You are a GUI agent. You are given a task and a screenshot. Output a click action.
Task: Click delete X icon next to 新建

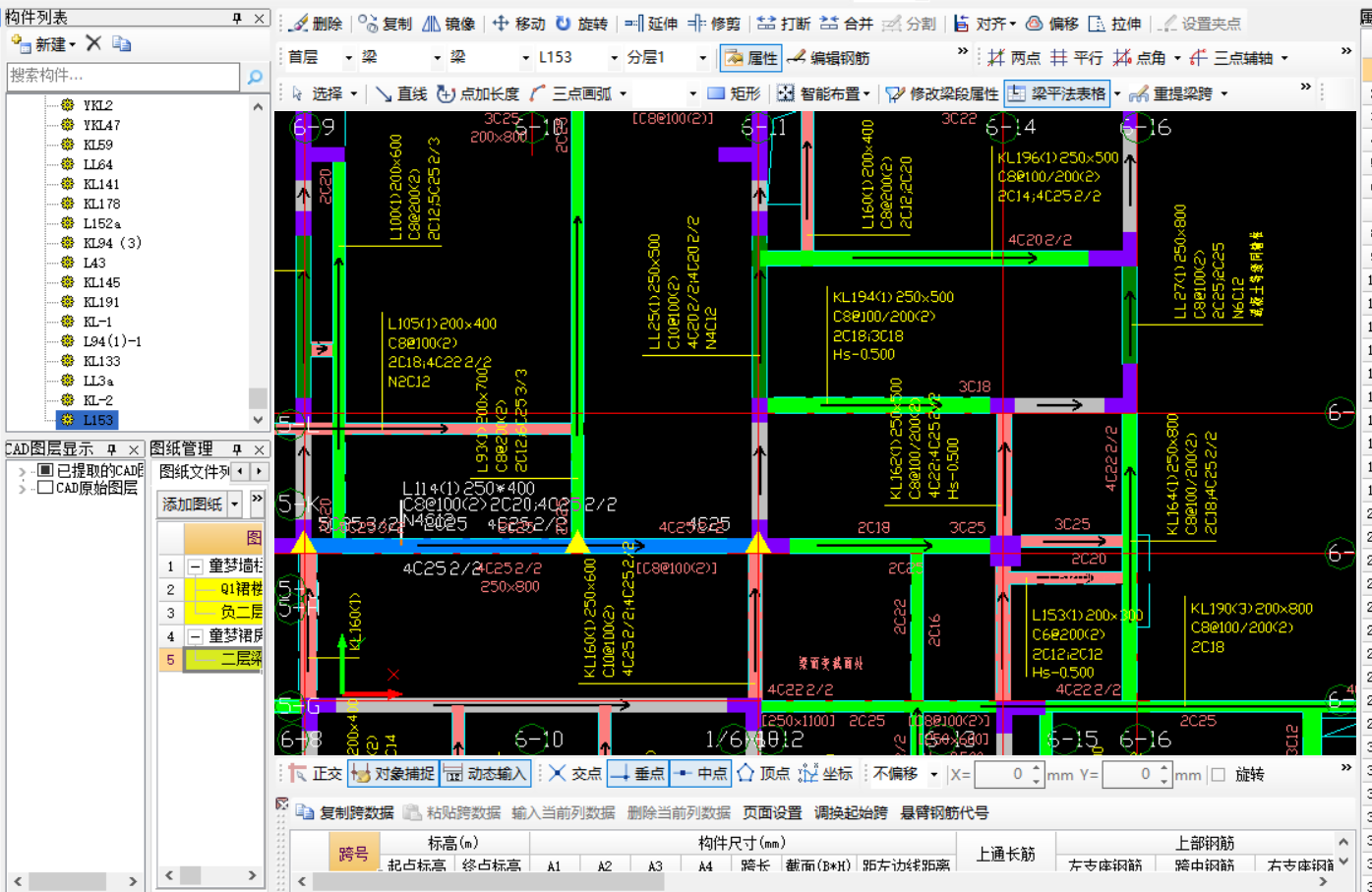[x=93, y=43]
